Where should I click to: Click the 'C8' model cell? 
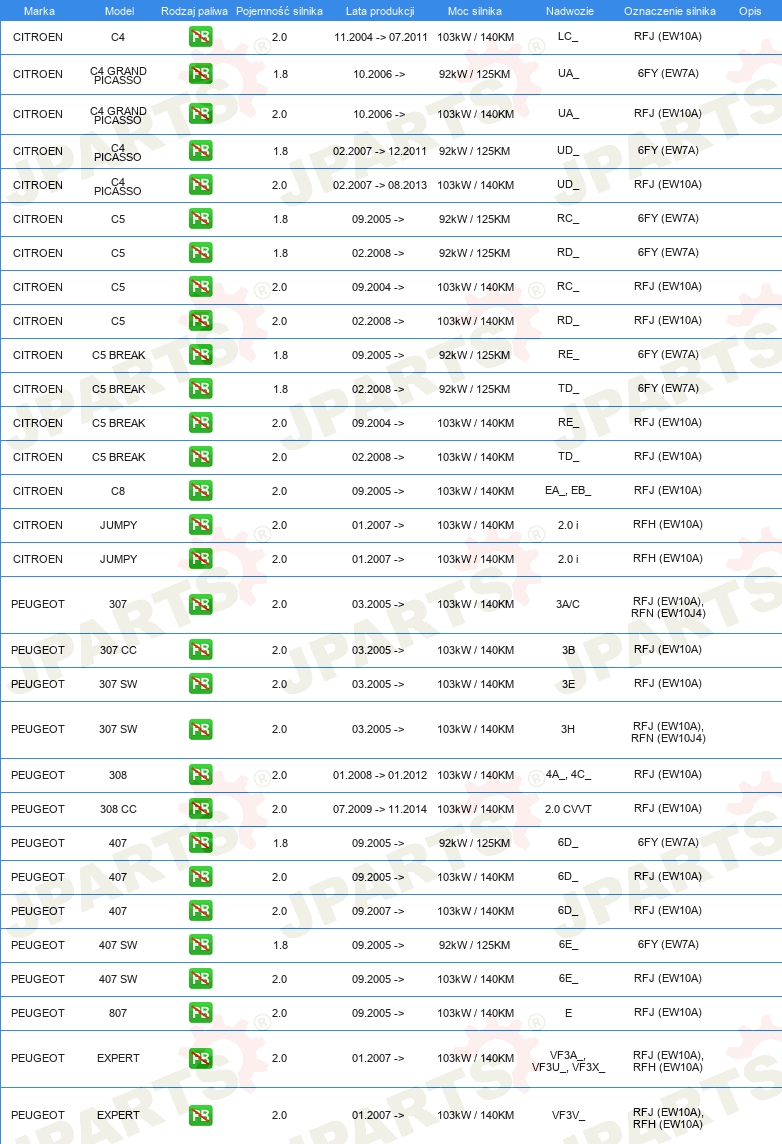118,491
